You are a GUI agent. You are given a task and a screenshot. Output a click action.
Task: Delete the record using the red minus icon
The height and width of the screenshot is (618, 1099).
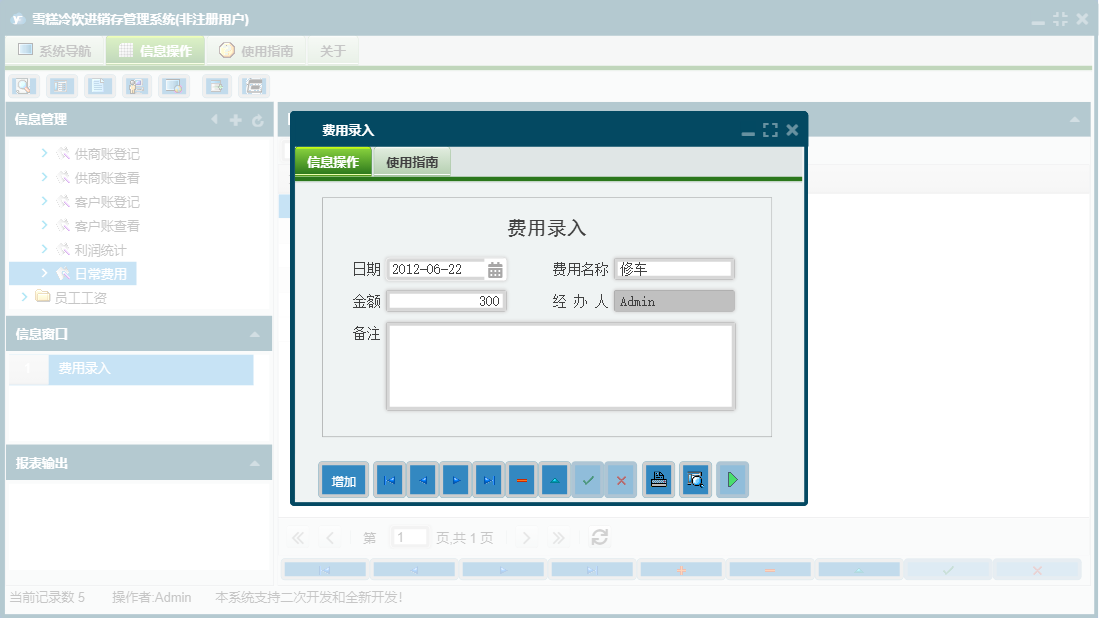[x=522, y=480]
